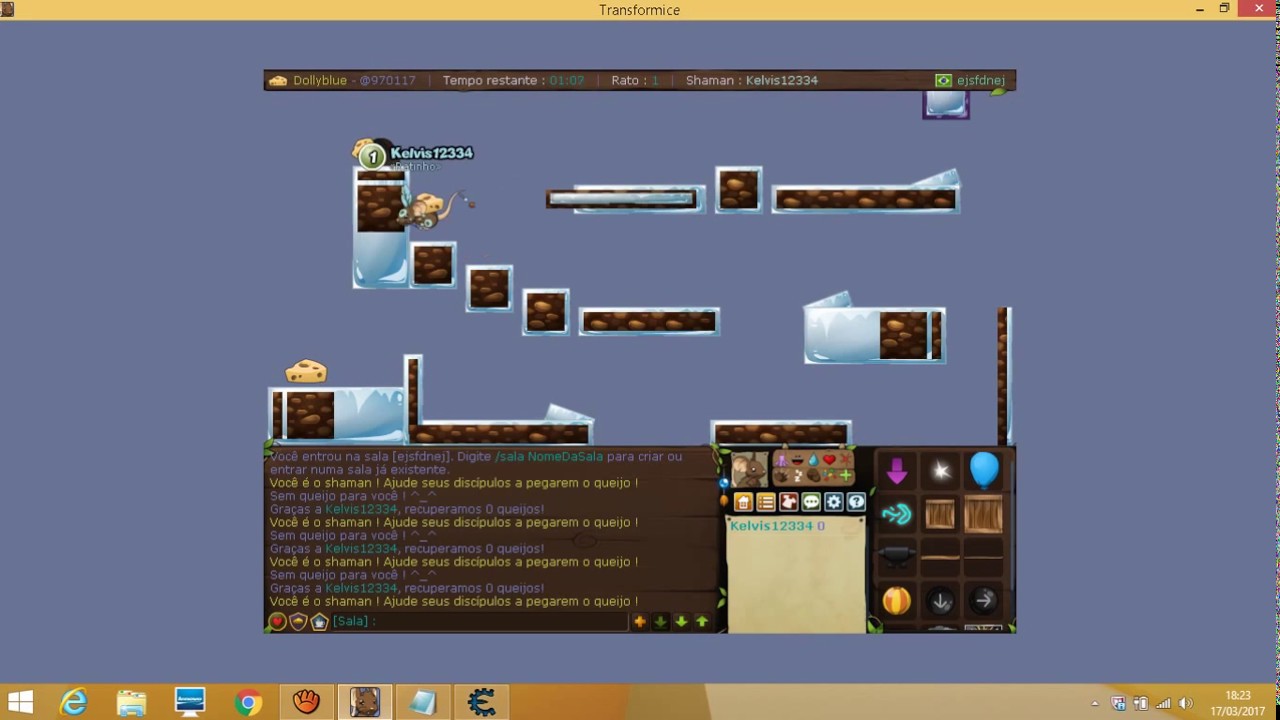Open the chat bubble icon

(811, 502)
